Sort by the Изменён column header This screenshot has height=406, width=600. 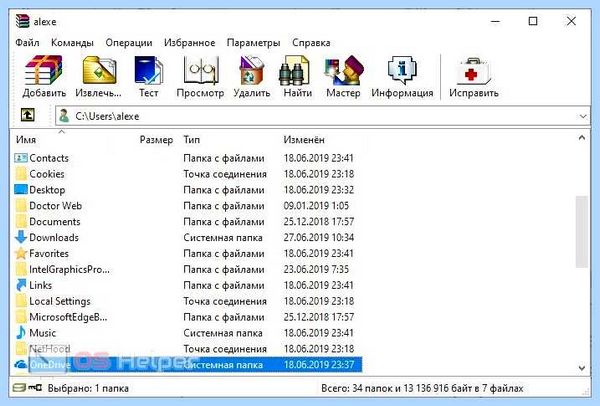point(304,140)
